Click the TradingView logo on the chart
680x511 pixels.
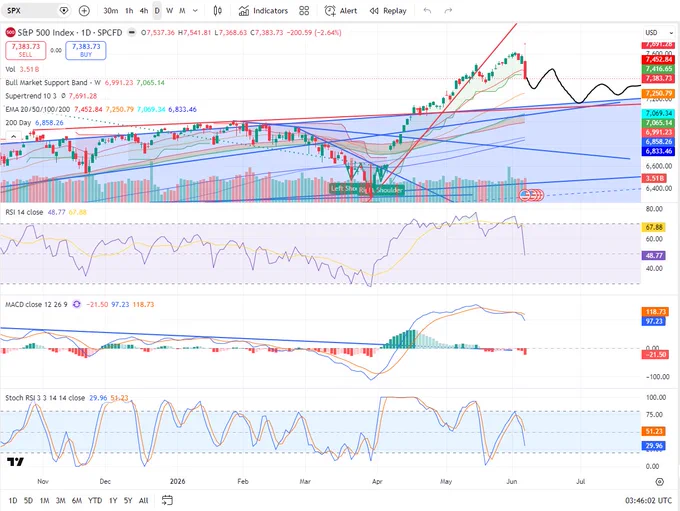click(x=15, y=462)
